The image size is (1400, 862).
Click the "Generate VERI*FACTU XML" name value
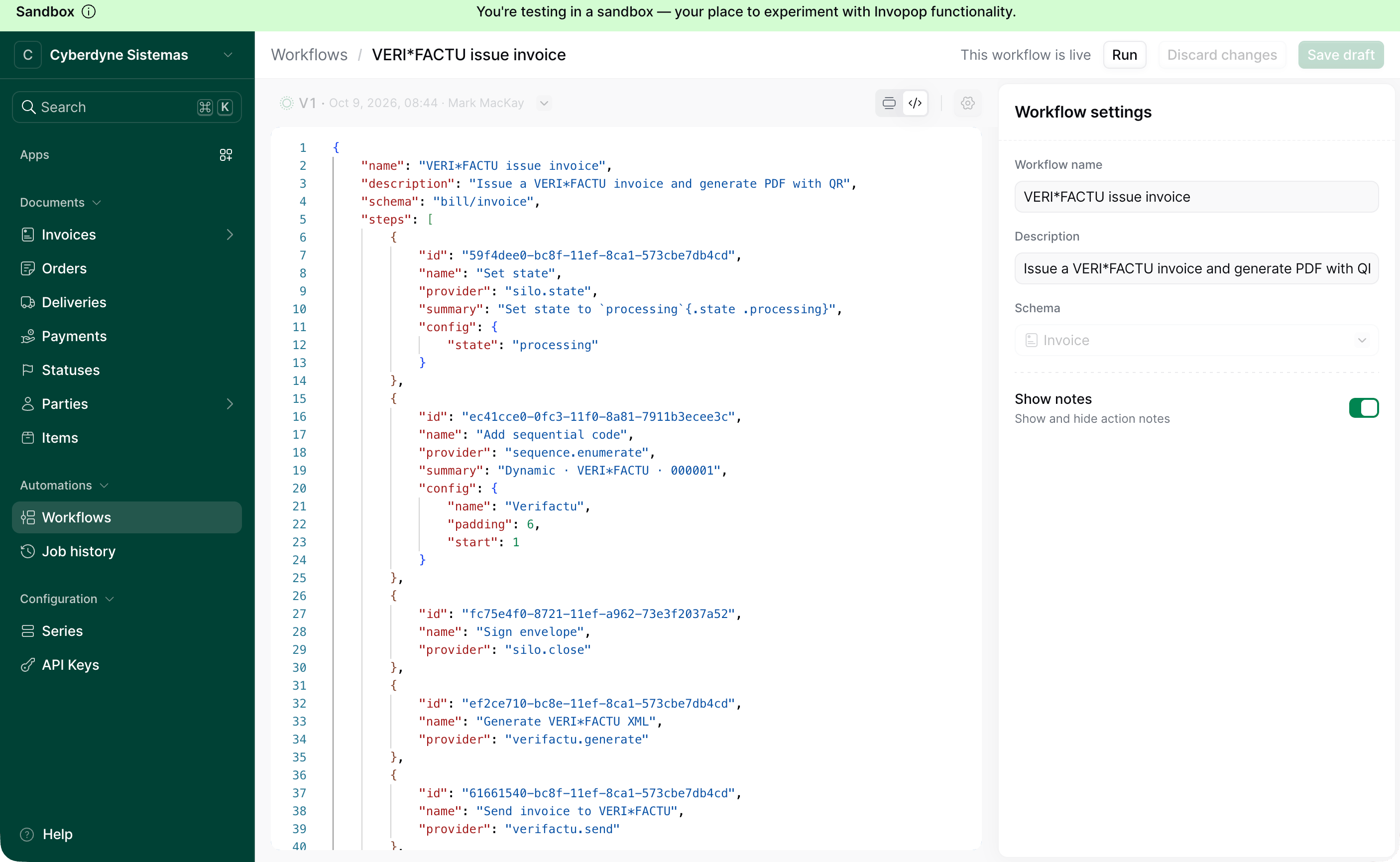[566, 722]
